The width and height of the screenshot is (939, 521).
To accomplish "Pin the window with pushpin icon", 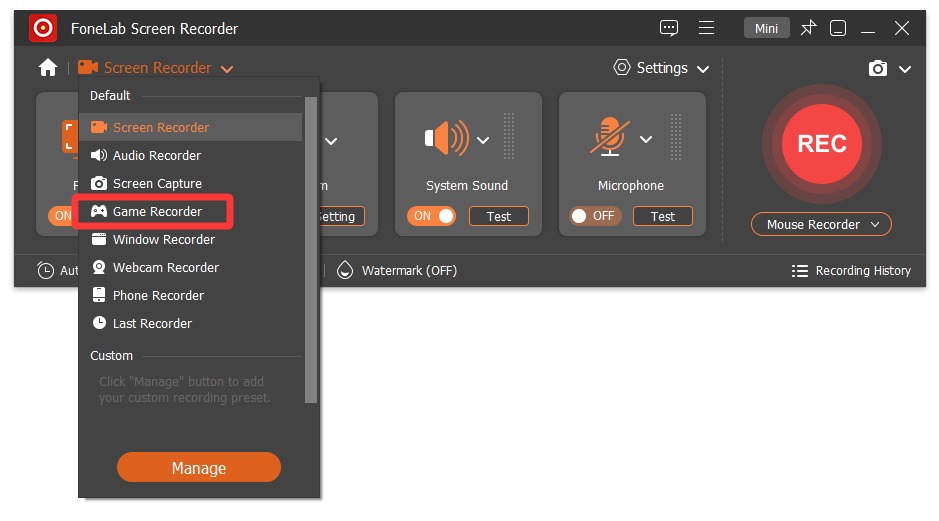I will 808,28.
